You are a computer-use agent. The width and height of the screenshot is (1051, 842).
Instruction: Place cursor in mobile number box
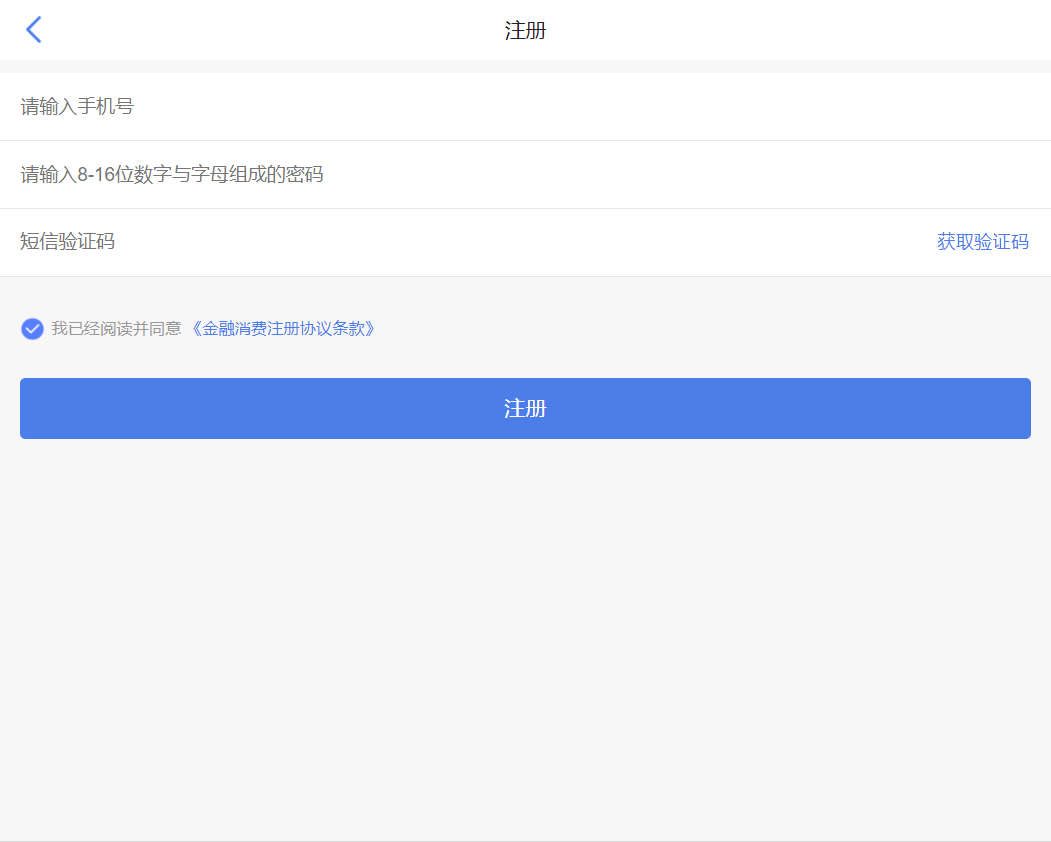pyautogui.click(x=400, y=107)
